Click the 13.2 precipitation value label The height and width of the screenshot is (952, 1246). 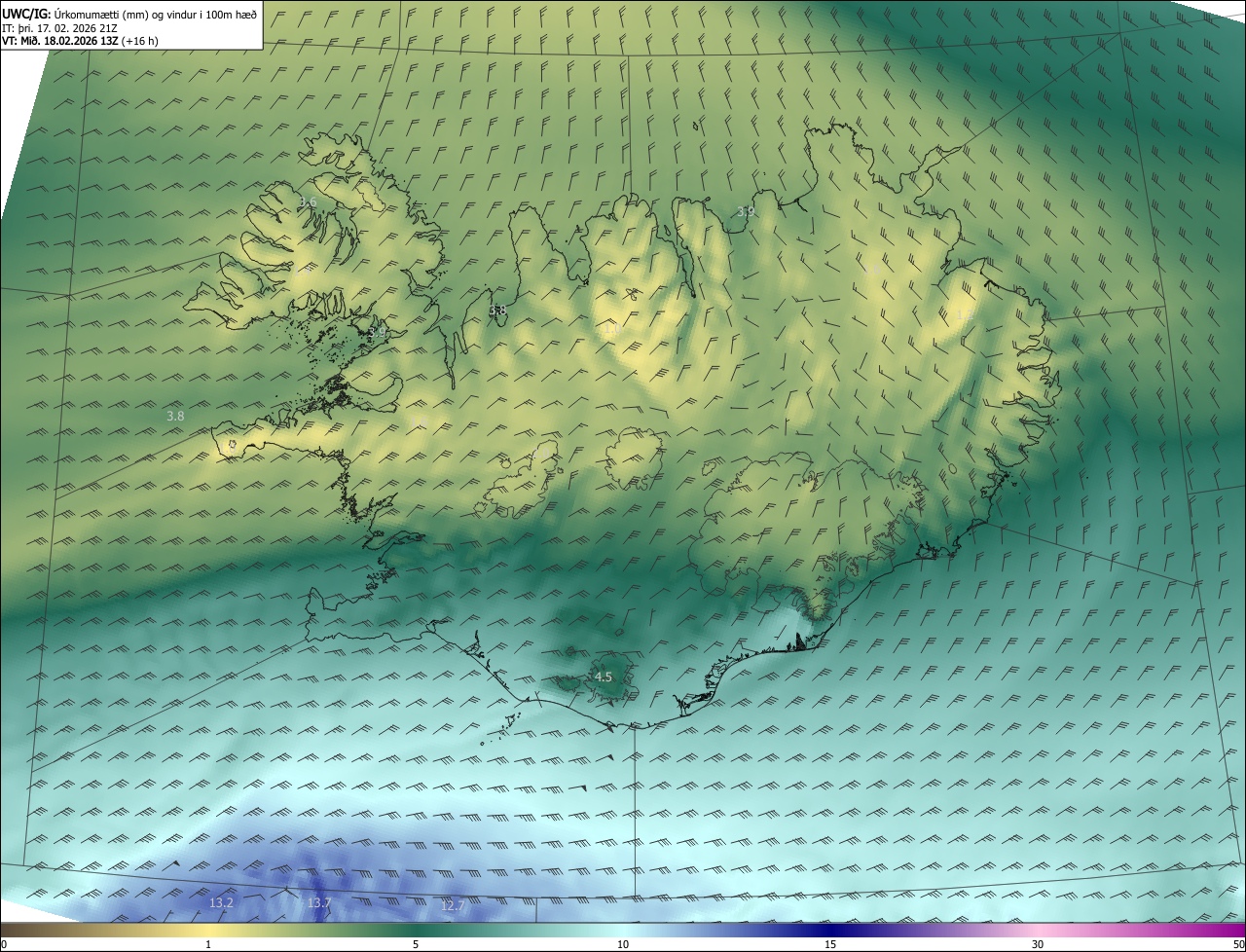(221, 903)
